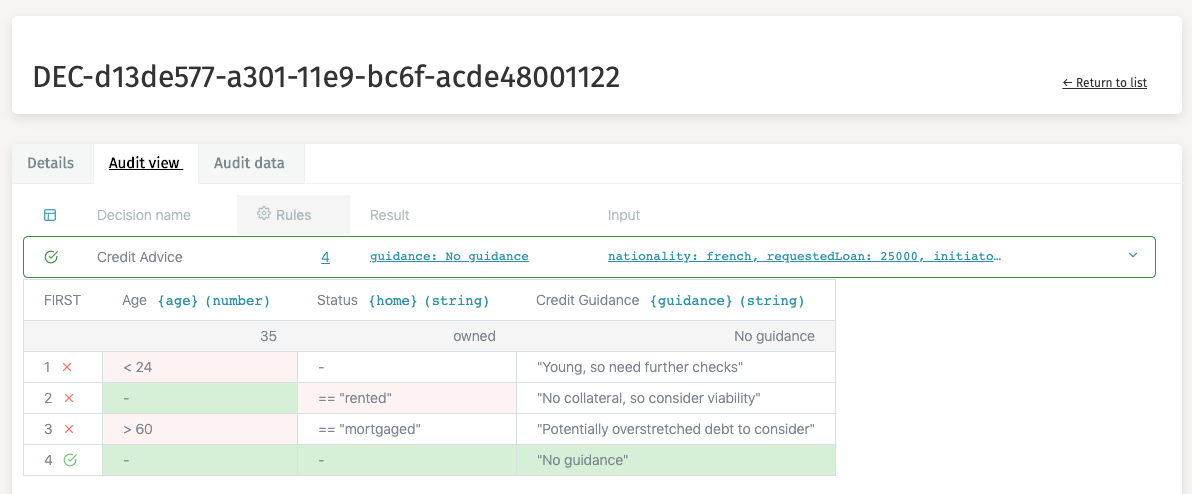Screen dimensions: 1192x494
Task: Click red X icon on rule 2
Action: coord(68,398)
